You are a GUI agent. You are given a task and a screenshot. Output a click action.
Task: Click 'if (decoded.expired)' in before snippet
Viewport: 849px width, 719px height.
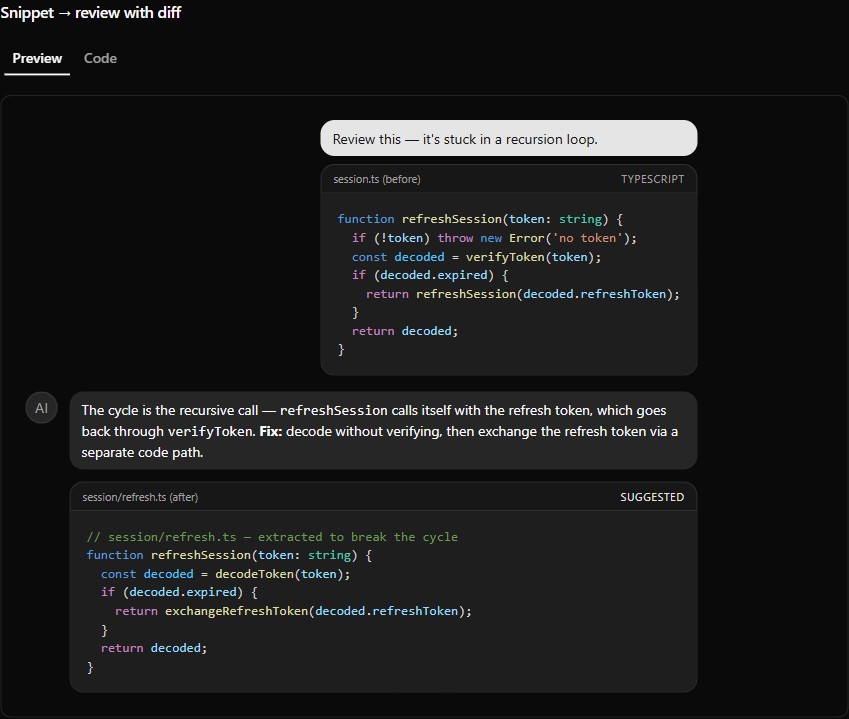430,276
